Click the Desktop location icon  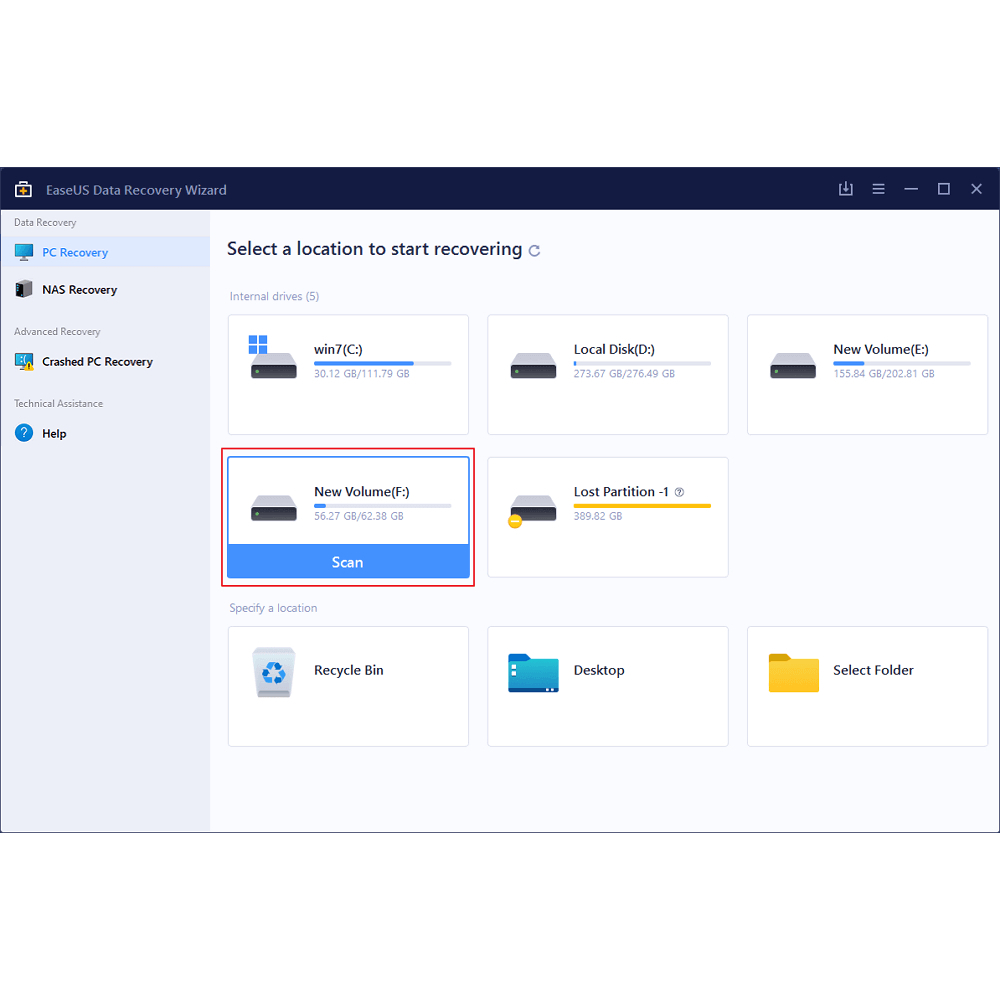point(533,673)
